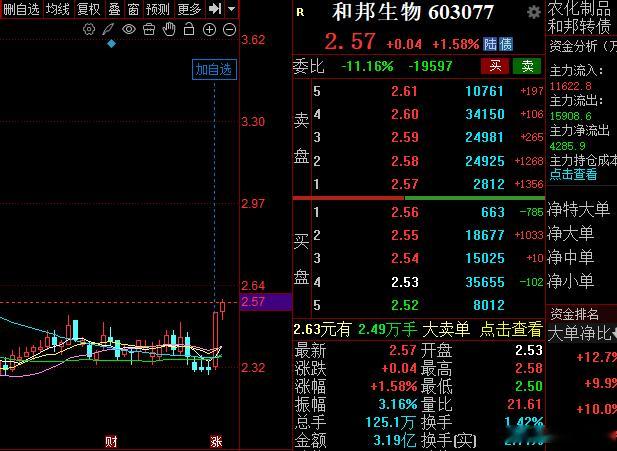The image size is (617, 451).
Task: Click 净小单 in the capital panel
Action: tap(570, 281)
